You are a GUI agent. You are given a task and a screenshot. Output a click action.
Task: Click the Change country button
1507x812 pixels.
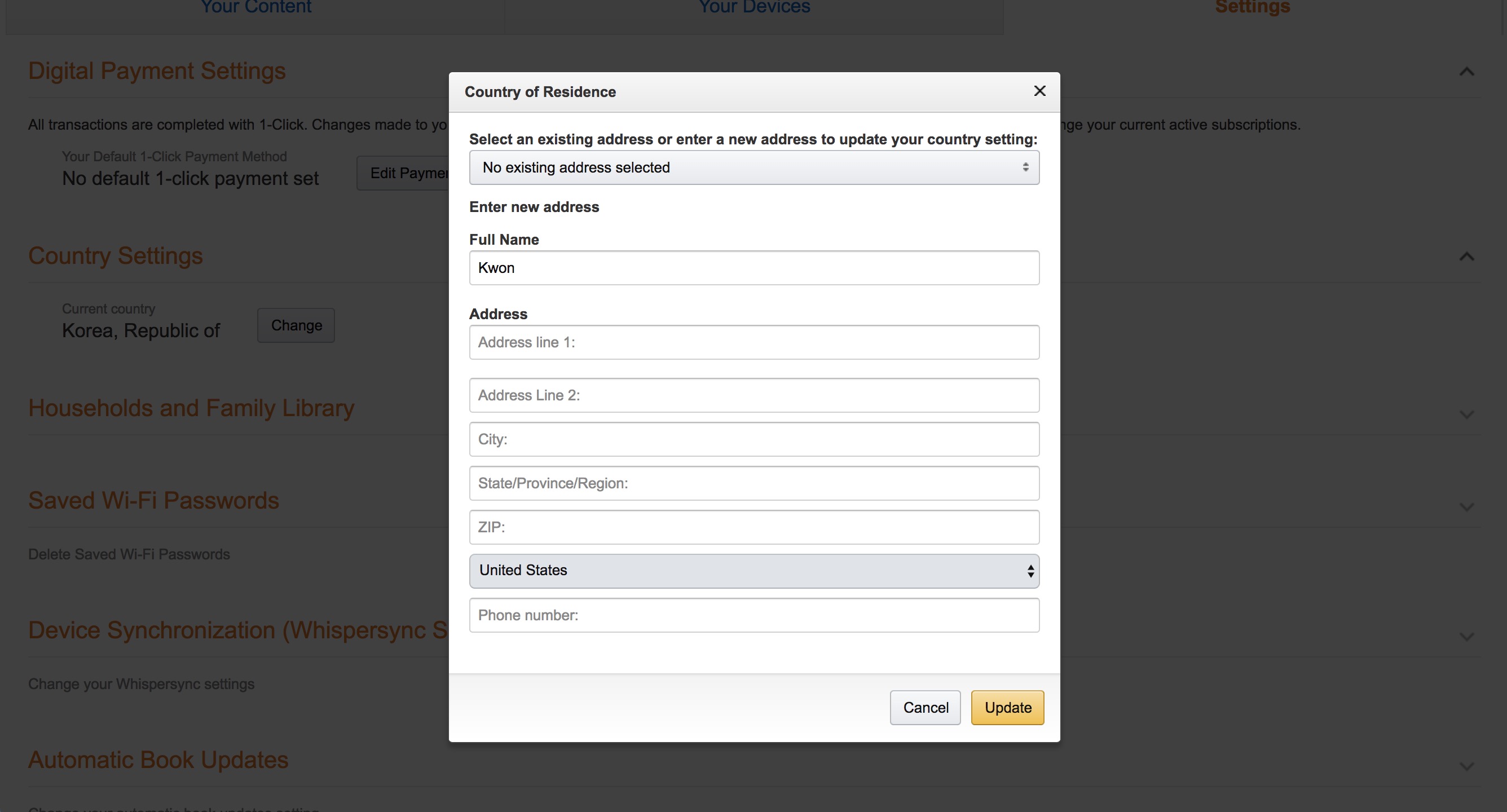[x=296, y=325]
